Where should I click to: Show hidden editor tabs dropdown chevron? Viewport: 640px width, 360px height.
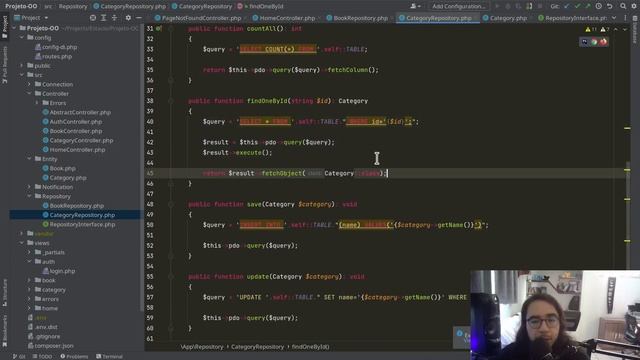click(x=614, y=18)
